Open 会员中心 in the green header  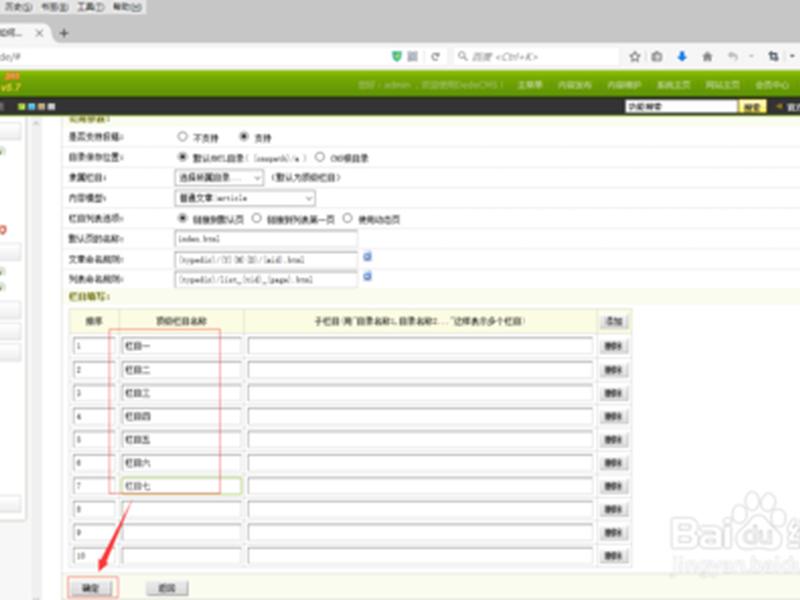(772, 85)
